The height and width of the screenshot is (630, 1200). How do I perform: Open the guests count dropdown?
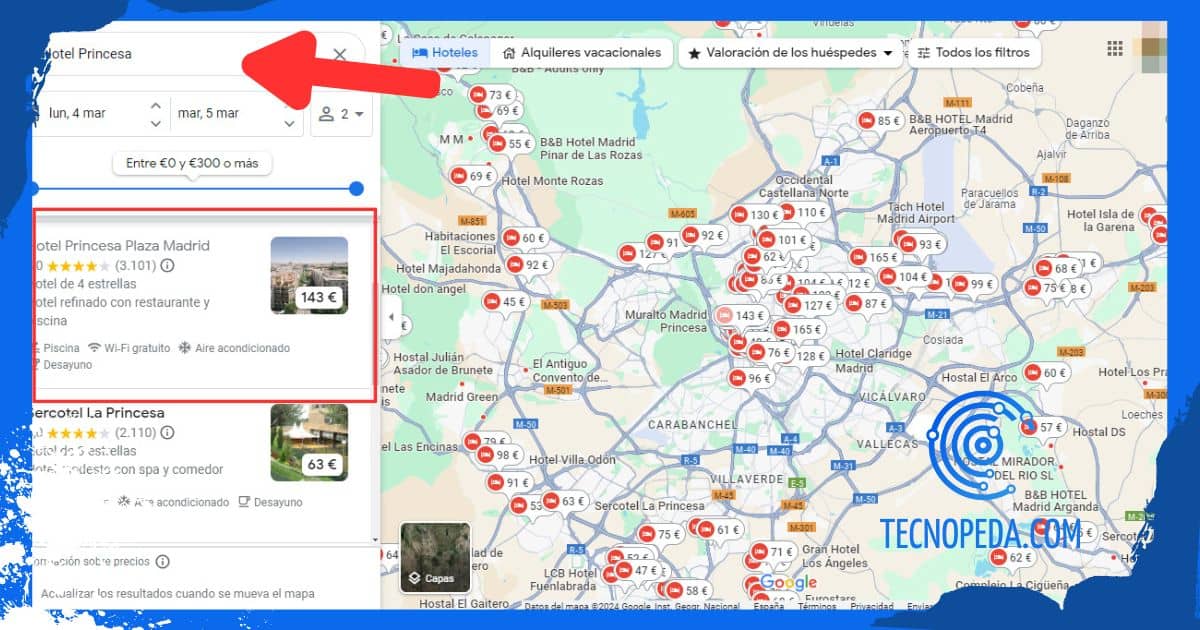tap(342, 114)
